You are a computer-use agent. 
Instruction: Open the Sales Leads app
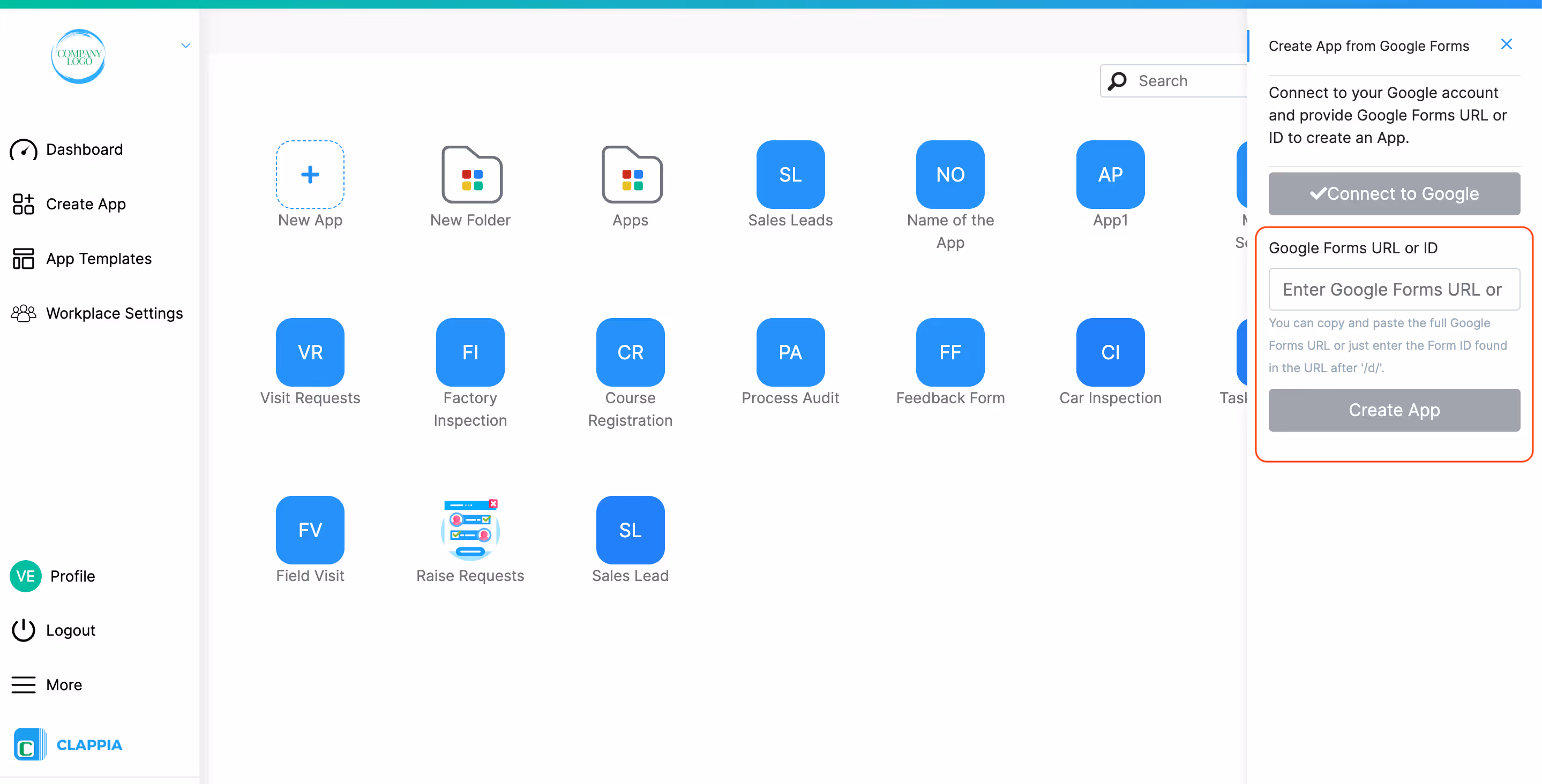(x=790, y=175)
